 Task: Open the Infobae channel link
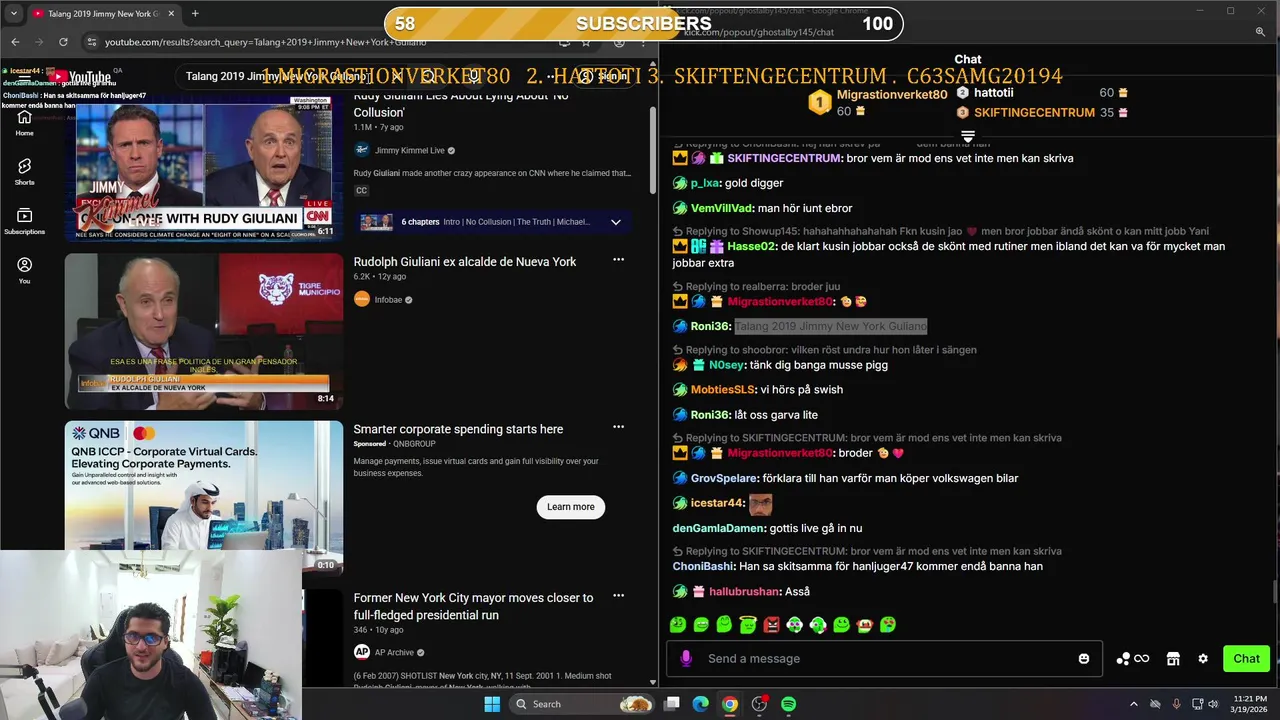click(x=388, y=299)
